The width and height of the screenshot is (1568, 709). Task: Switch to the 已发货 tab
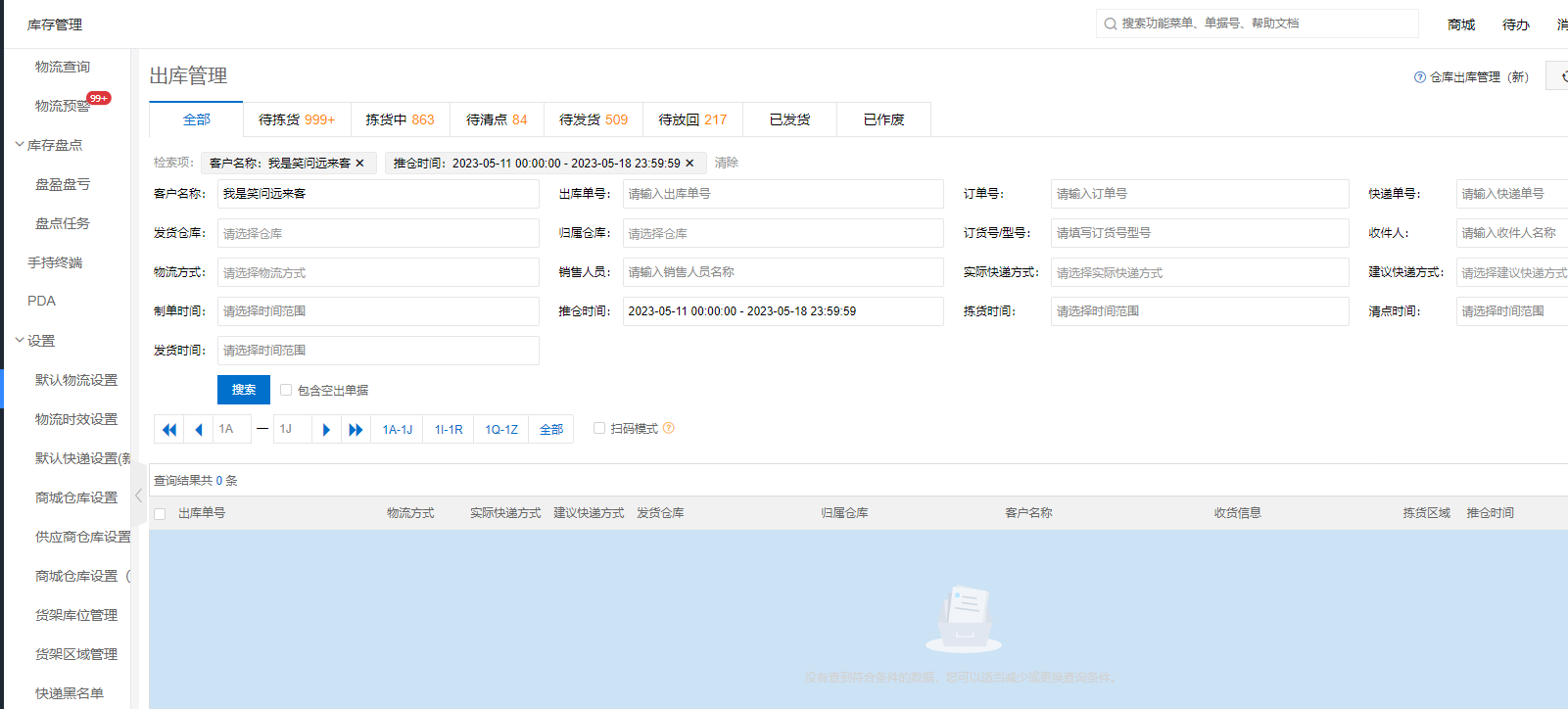(x=789, y=119)
